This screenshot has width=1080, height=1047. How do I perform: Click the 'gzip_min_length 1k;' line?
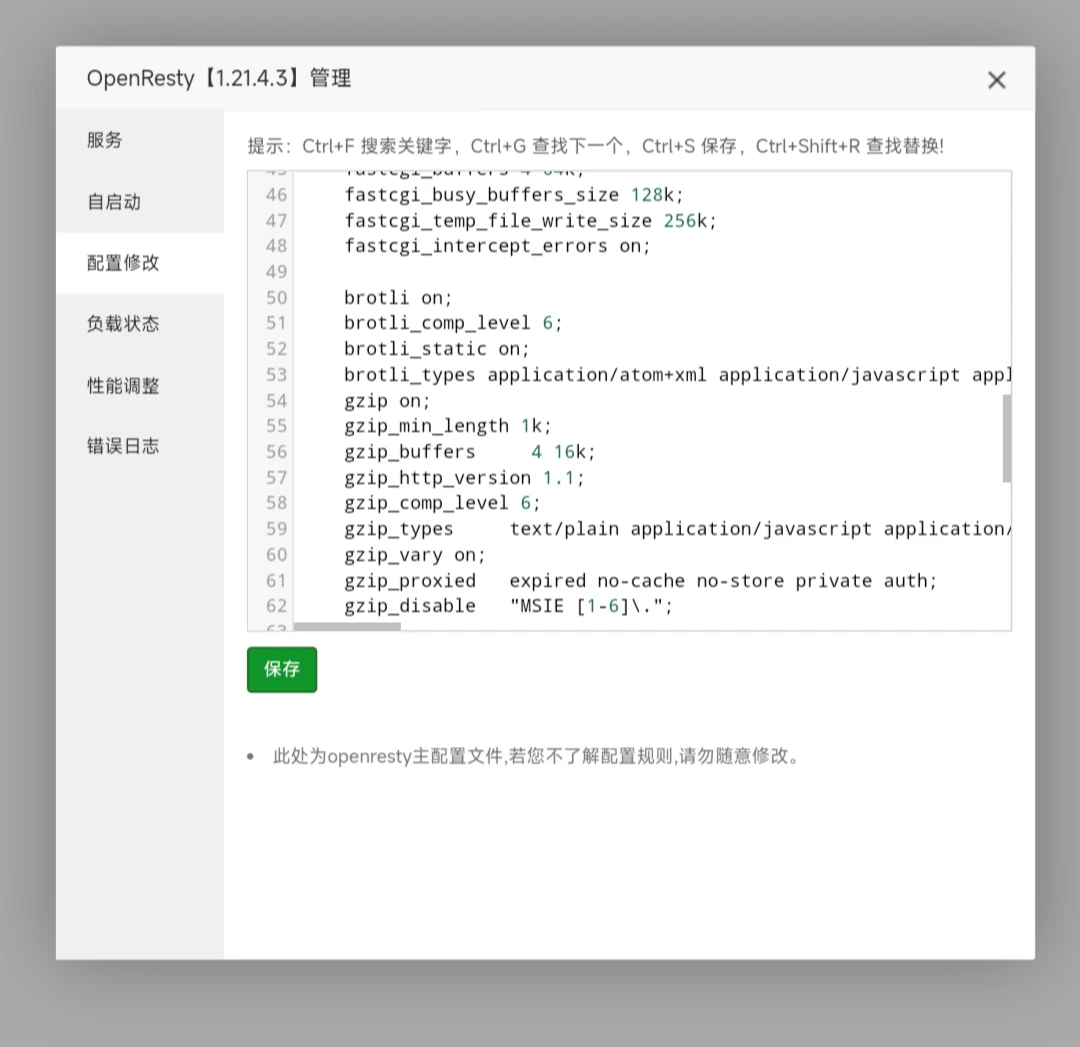447,426
